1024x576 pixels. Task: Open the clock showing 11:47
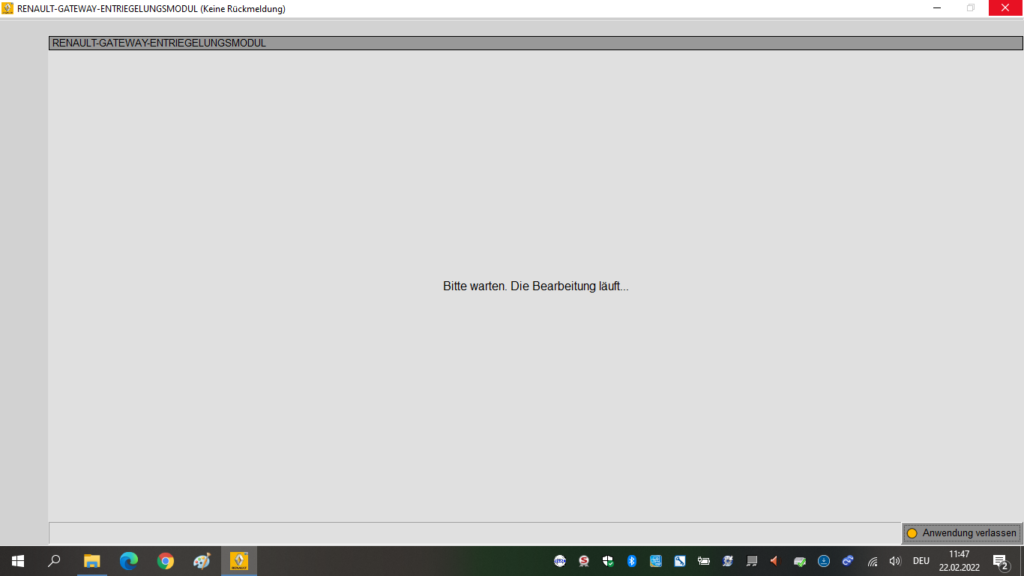point(959,561)
